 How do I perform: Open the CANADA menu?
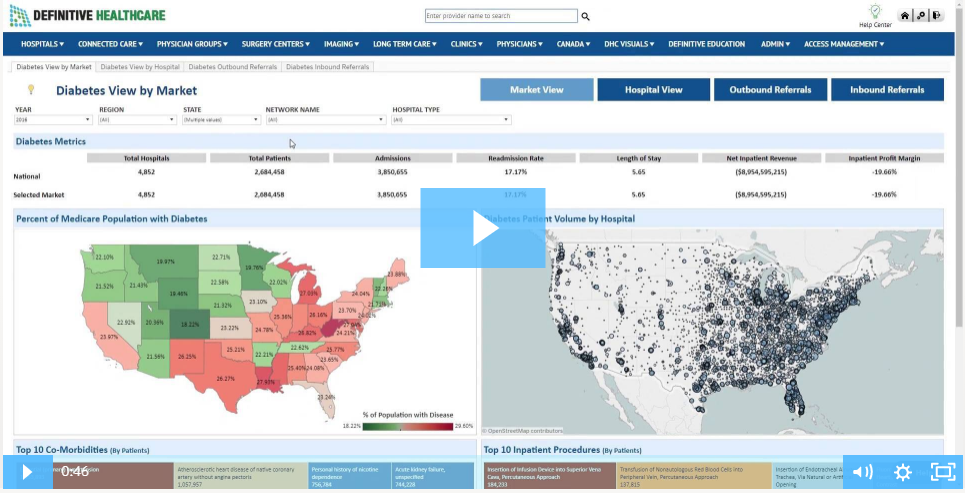(x=574, y=44)
